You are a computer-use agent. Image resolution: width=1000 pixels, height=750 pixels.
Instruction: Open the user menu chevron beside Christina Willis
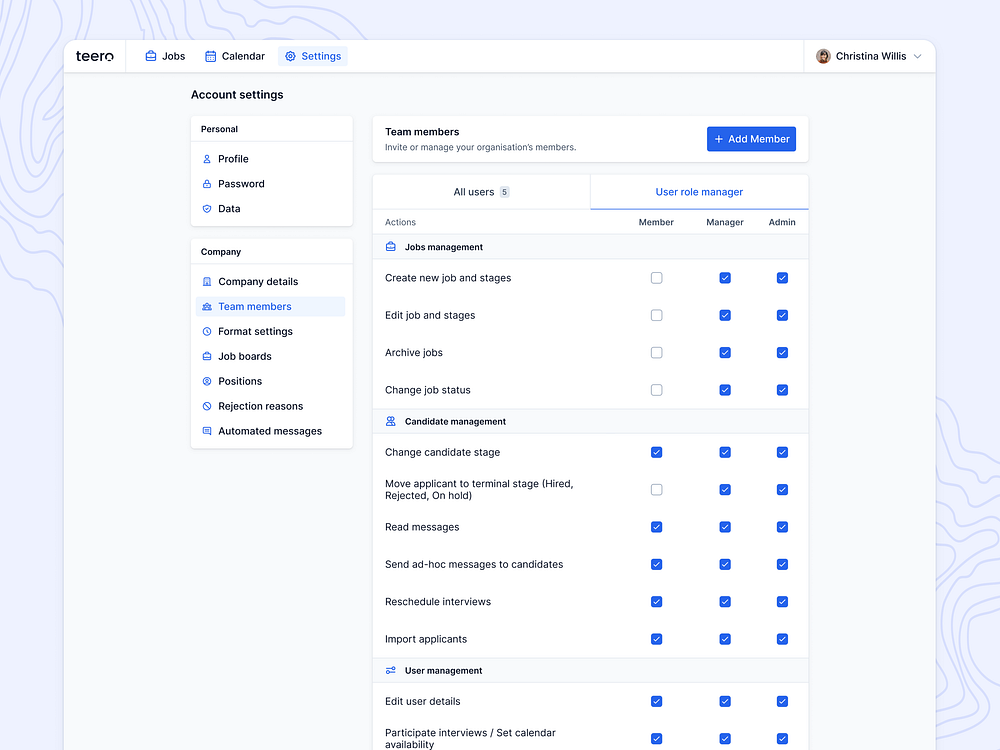coord(917,56)
